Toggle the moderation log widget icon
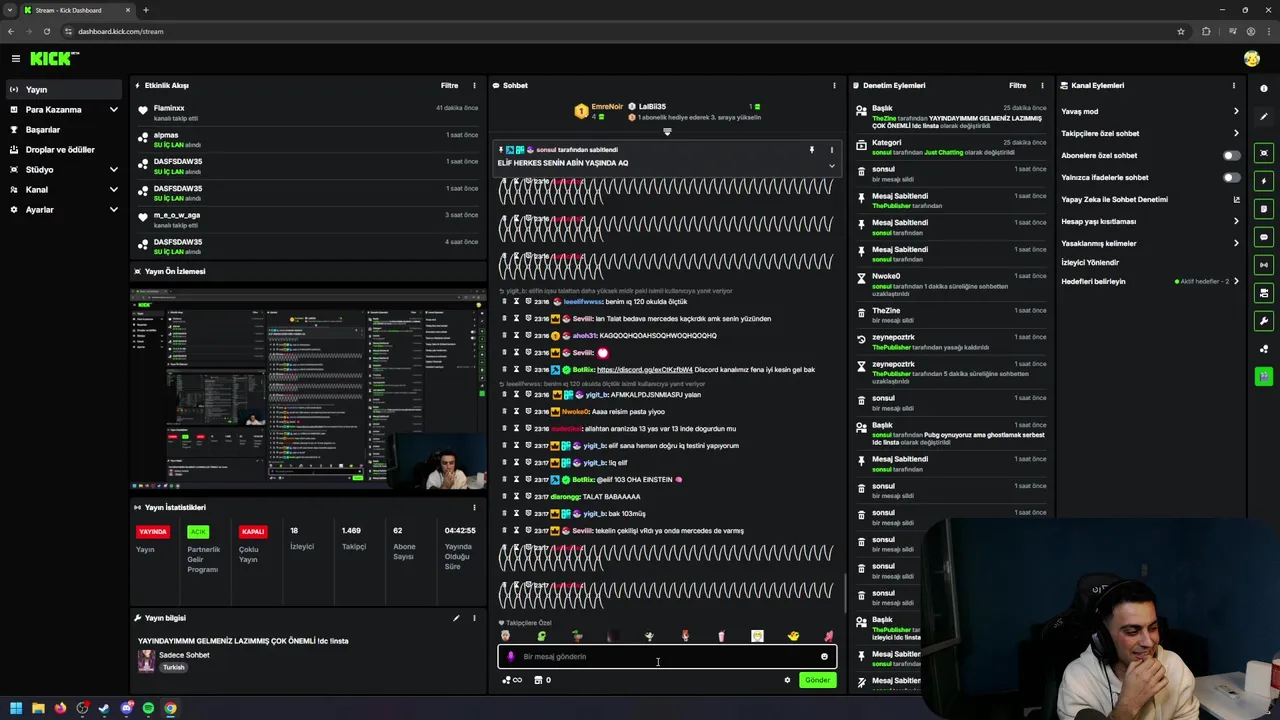This screenshot has height=720, width=1280. pos(1264,209)
